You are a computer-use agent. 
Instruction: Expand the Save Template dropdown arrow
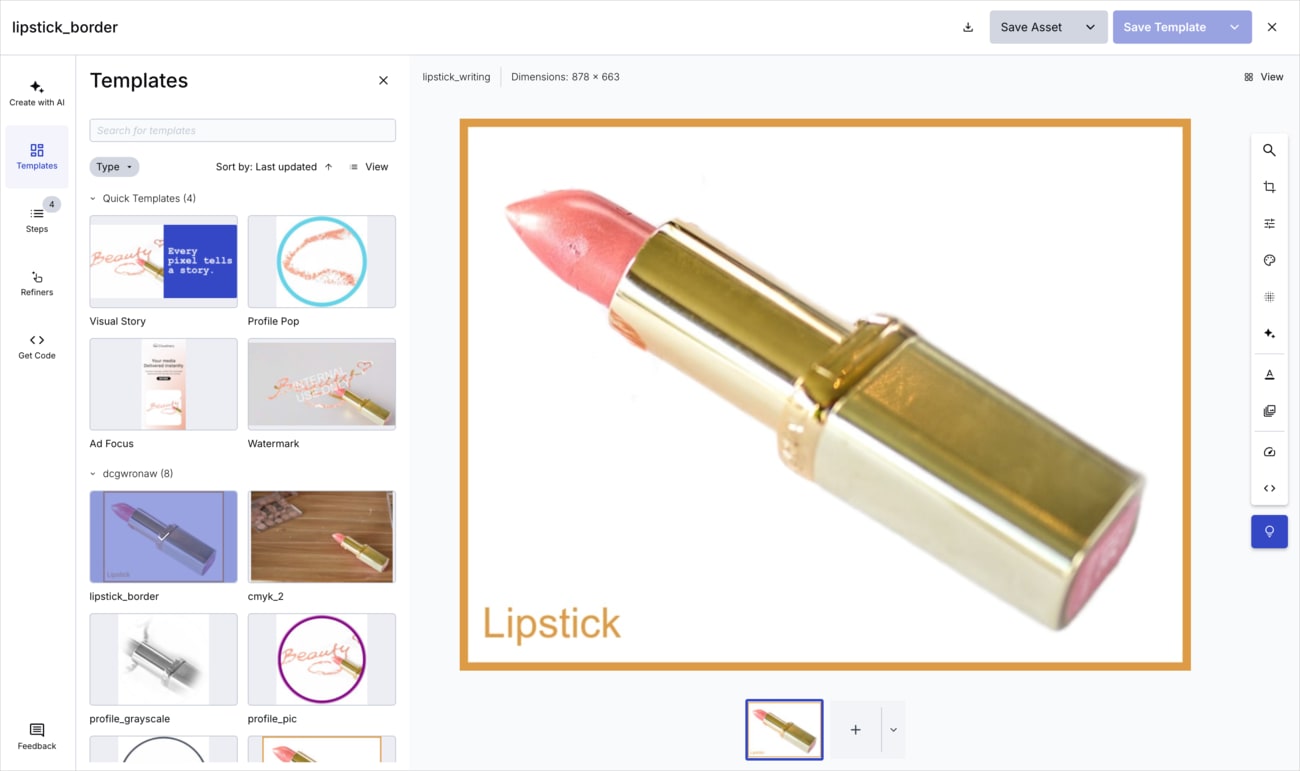coord(1234,27)
